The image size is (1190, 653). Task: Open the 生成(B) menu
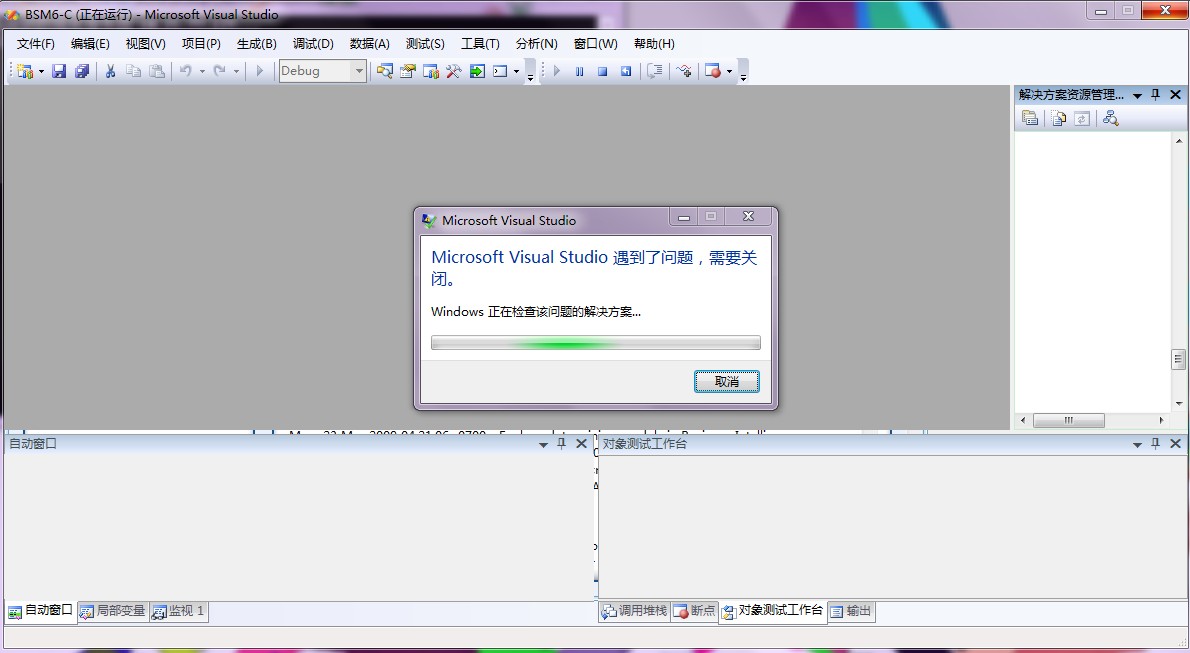tap(257, 44)
